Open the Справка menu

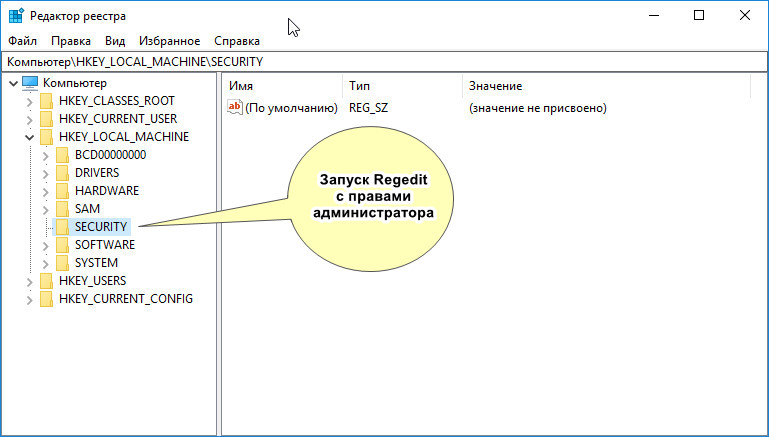[237, 41]
